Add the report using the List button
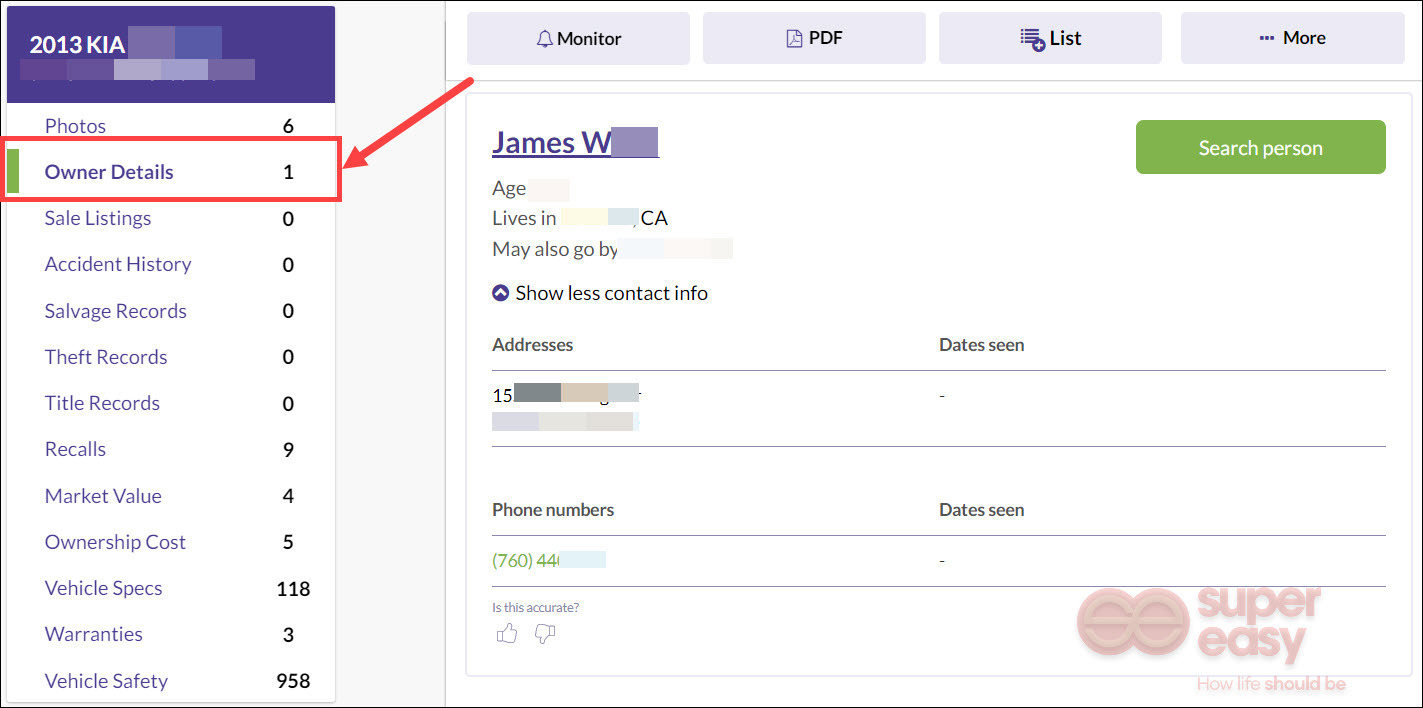Screen dimensions: 1423x708 [x=1050, y=38]
